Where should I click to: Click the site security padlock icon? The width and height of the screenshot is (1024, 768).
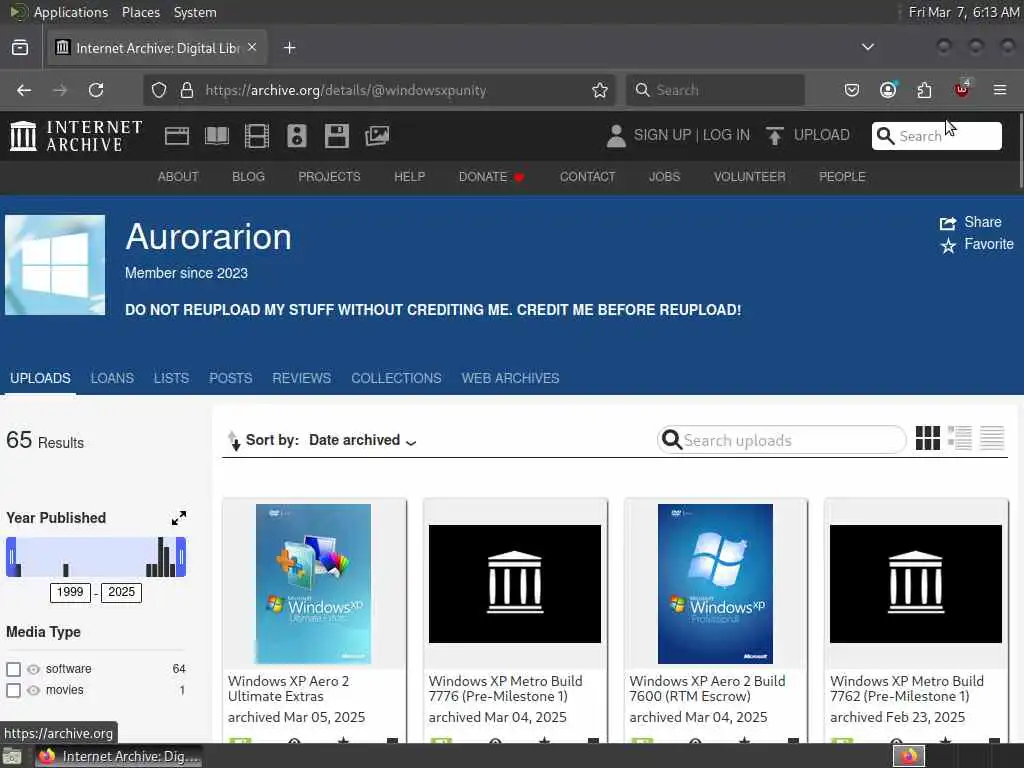tap(187, 90)
